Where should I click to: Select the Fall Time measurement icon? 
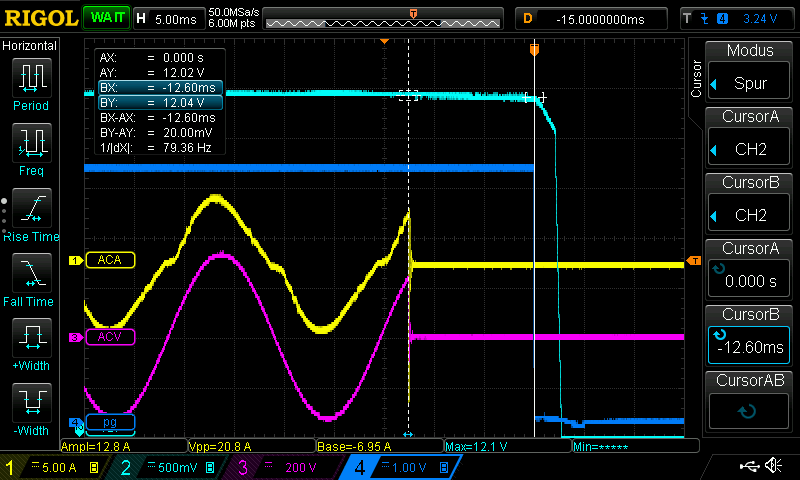coord(32,272)
